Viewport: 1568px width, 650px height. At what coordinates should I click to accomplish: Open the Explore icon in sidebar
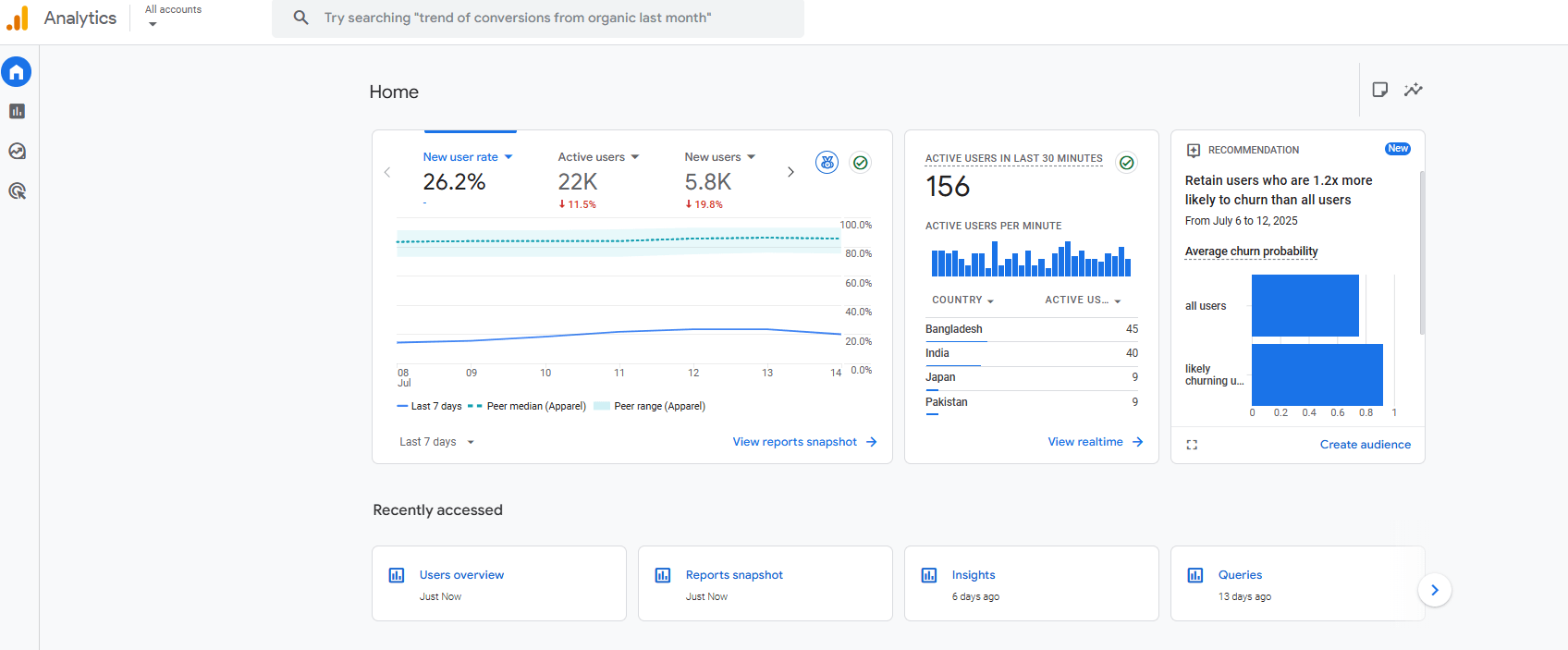point(17,152)
